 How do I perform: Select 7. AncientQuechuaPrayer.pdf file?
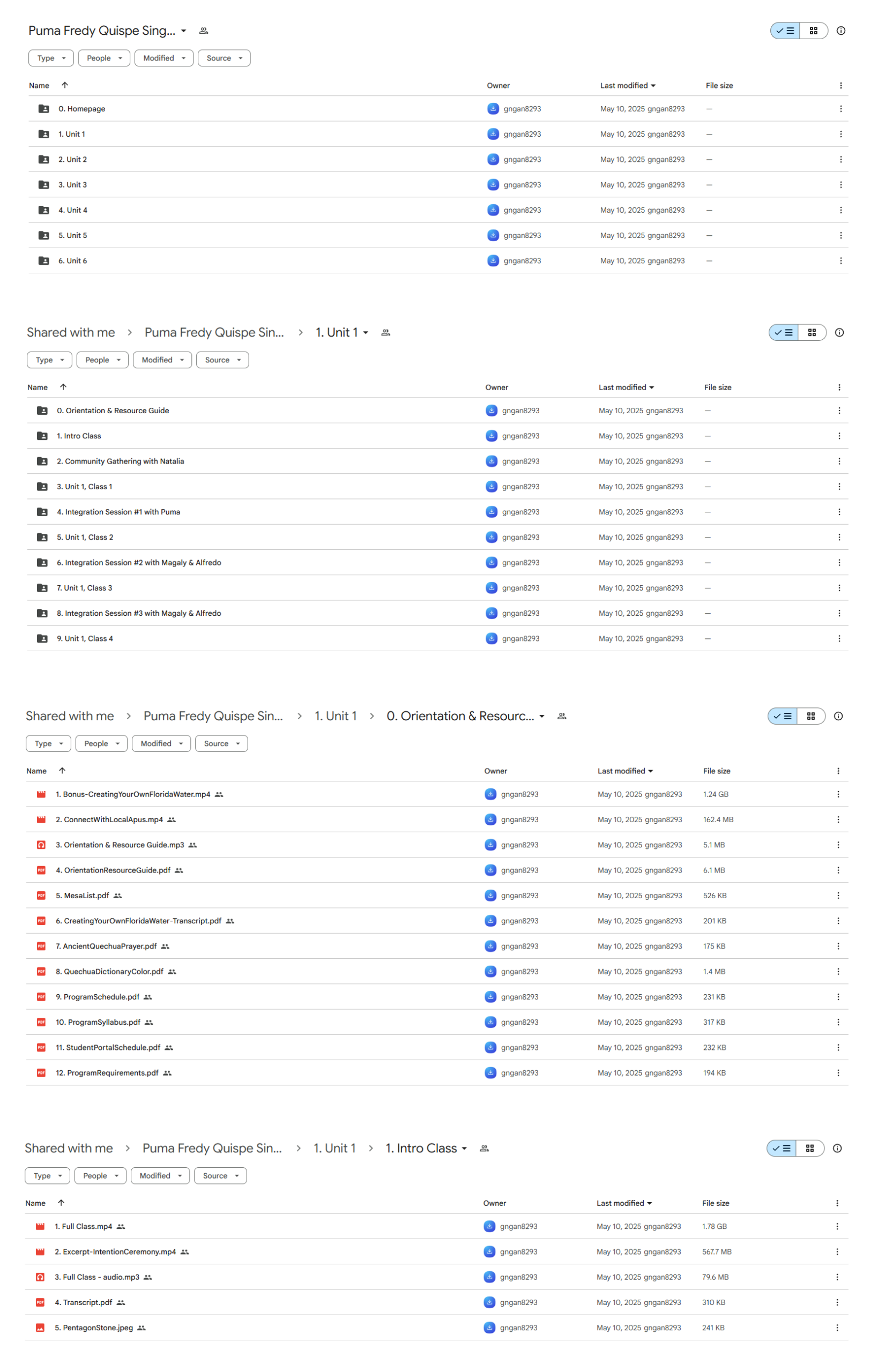pyautogui.click(x=437, y=946)
